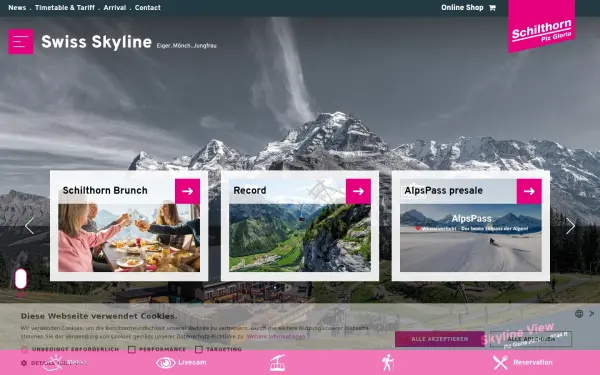Click the cable car gondola icon
Screen dimensions: 600x375
[x=277, y=363]
